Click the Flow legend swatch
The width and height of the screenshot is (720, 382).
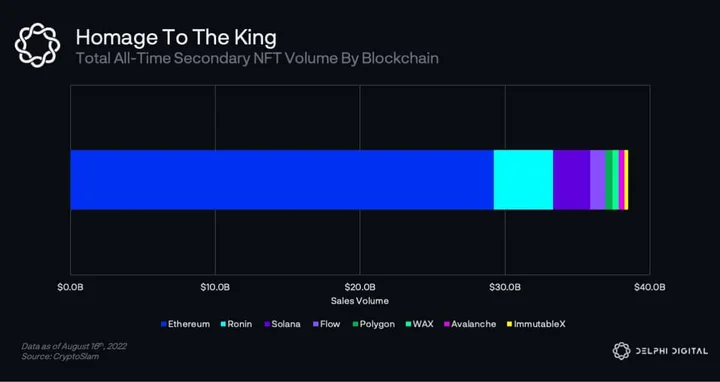coord(315,325)
